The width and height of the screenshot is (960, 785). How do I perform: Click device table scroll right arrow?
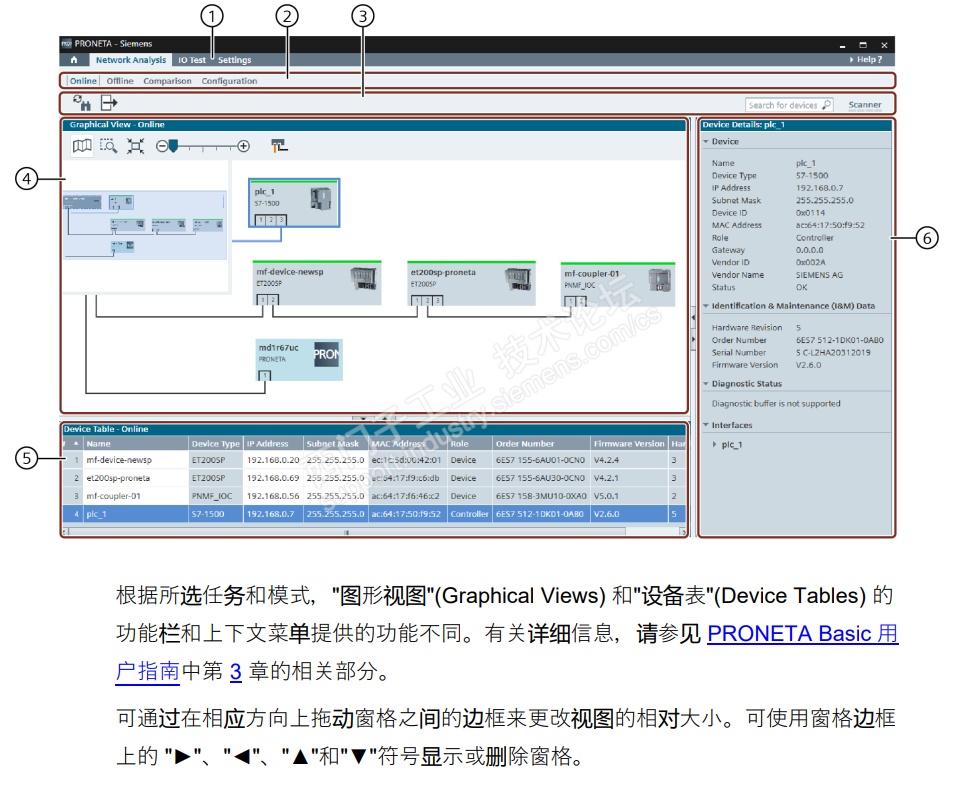click(683, 532)
